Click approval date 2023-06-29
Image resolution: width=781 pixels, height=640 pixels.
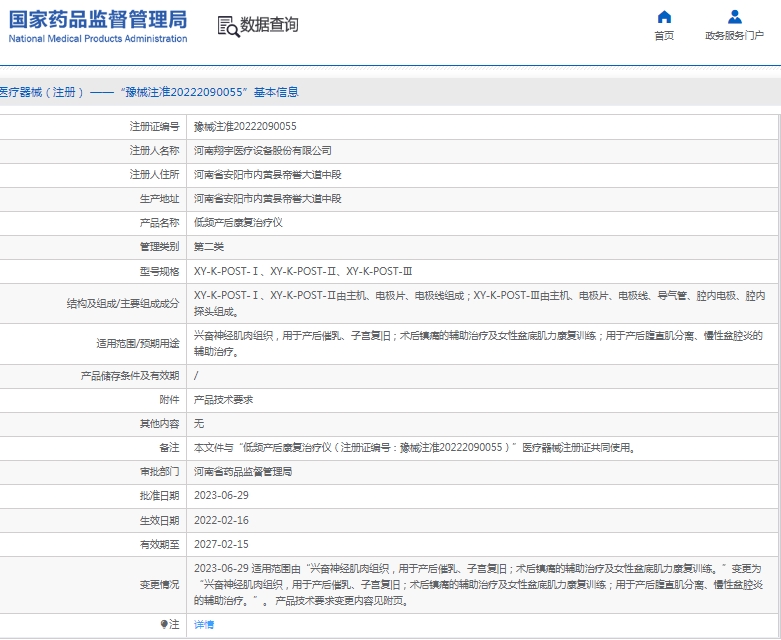[221, 496]
